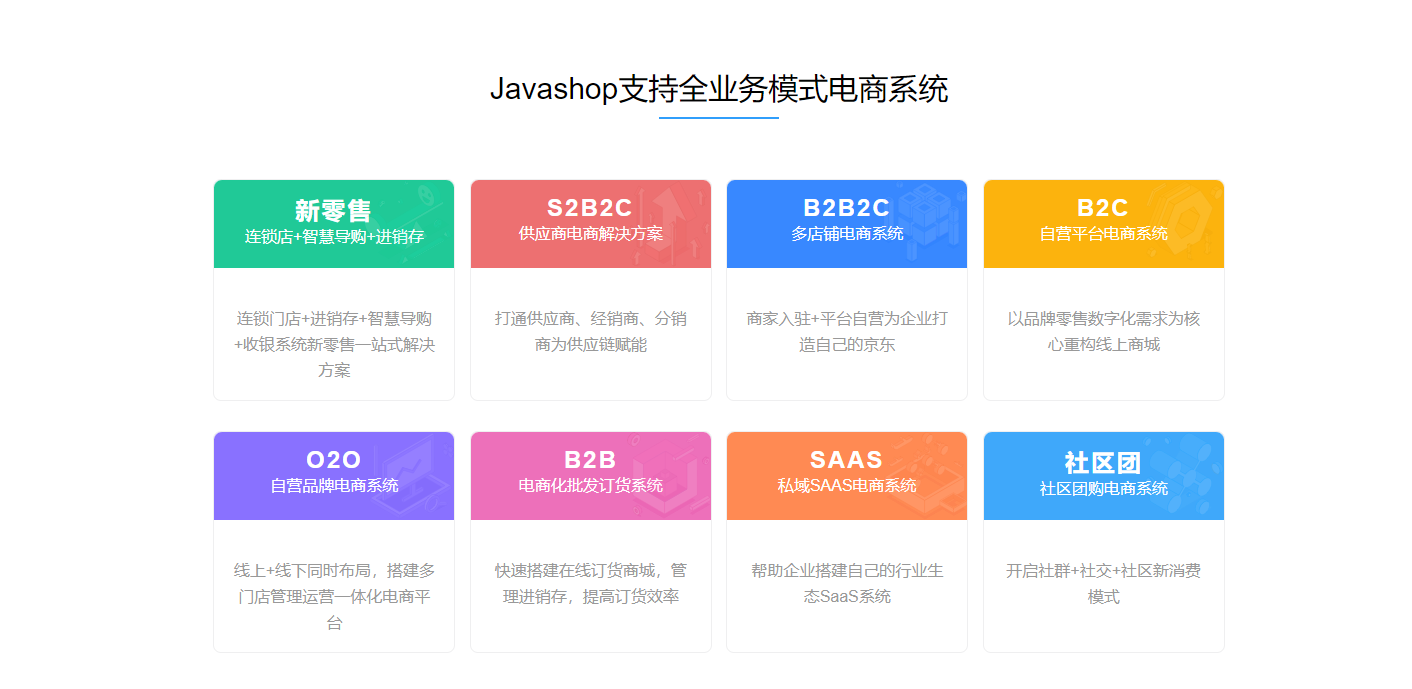This screenshot has height=689, width=1412.
Task: Open the B2B2C 多店铺电商系统 card
Action: pyautogui.click(x=846, y=223)
